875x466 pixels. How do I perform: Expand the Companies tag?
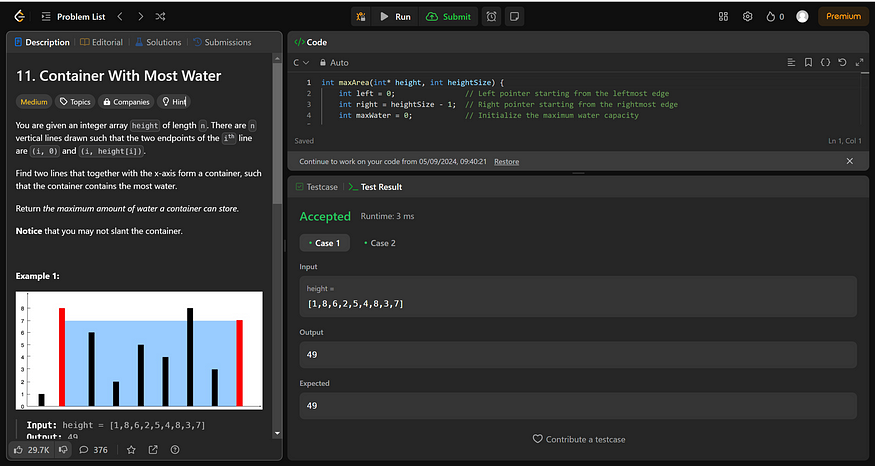(x=126, y=102)
